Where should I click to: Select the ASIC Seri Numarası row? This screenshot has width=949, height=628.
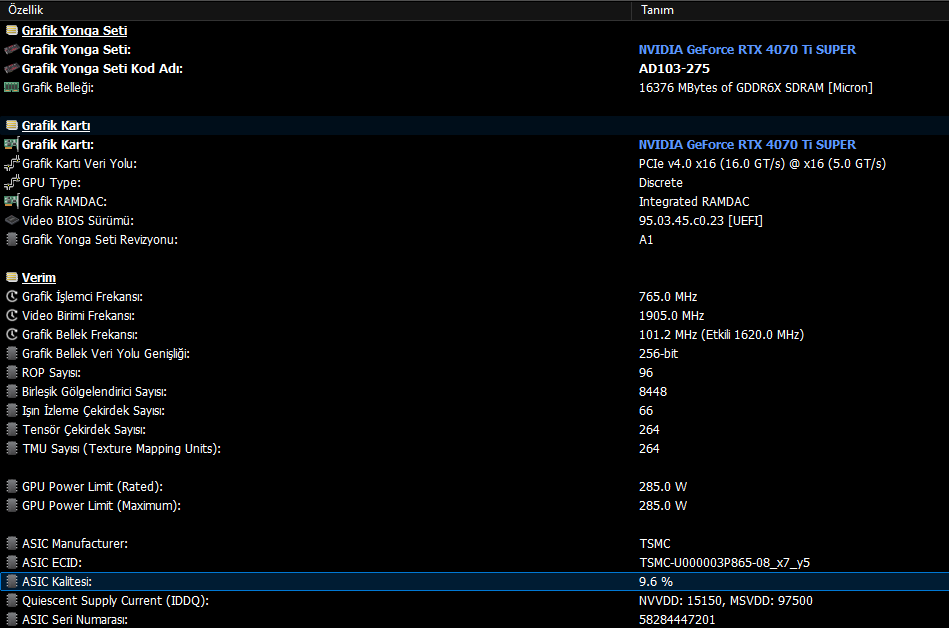[474, 620]
